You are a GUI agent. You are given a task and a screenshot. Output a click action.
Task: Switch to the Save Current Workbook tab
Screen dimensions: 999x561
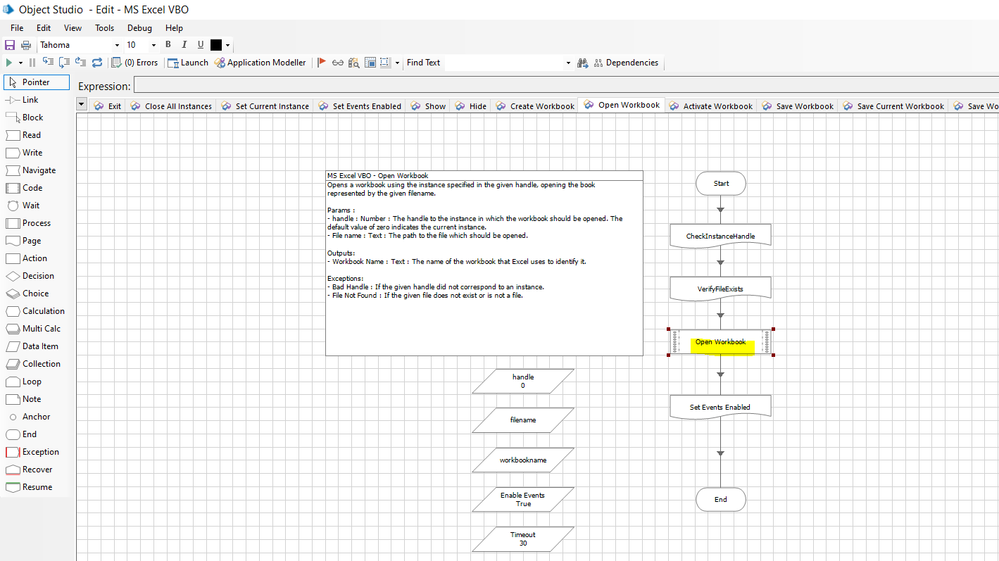point(893,106)
